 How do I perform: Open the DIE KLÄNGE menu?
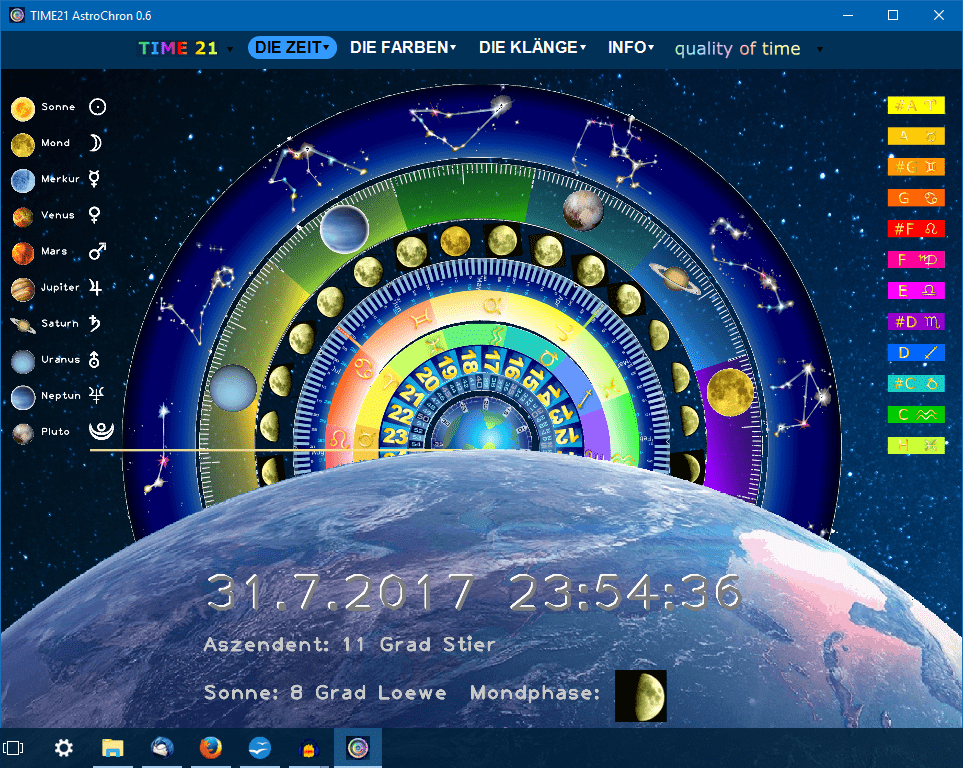pos(532,47)
